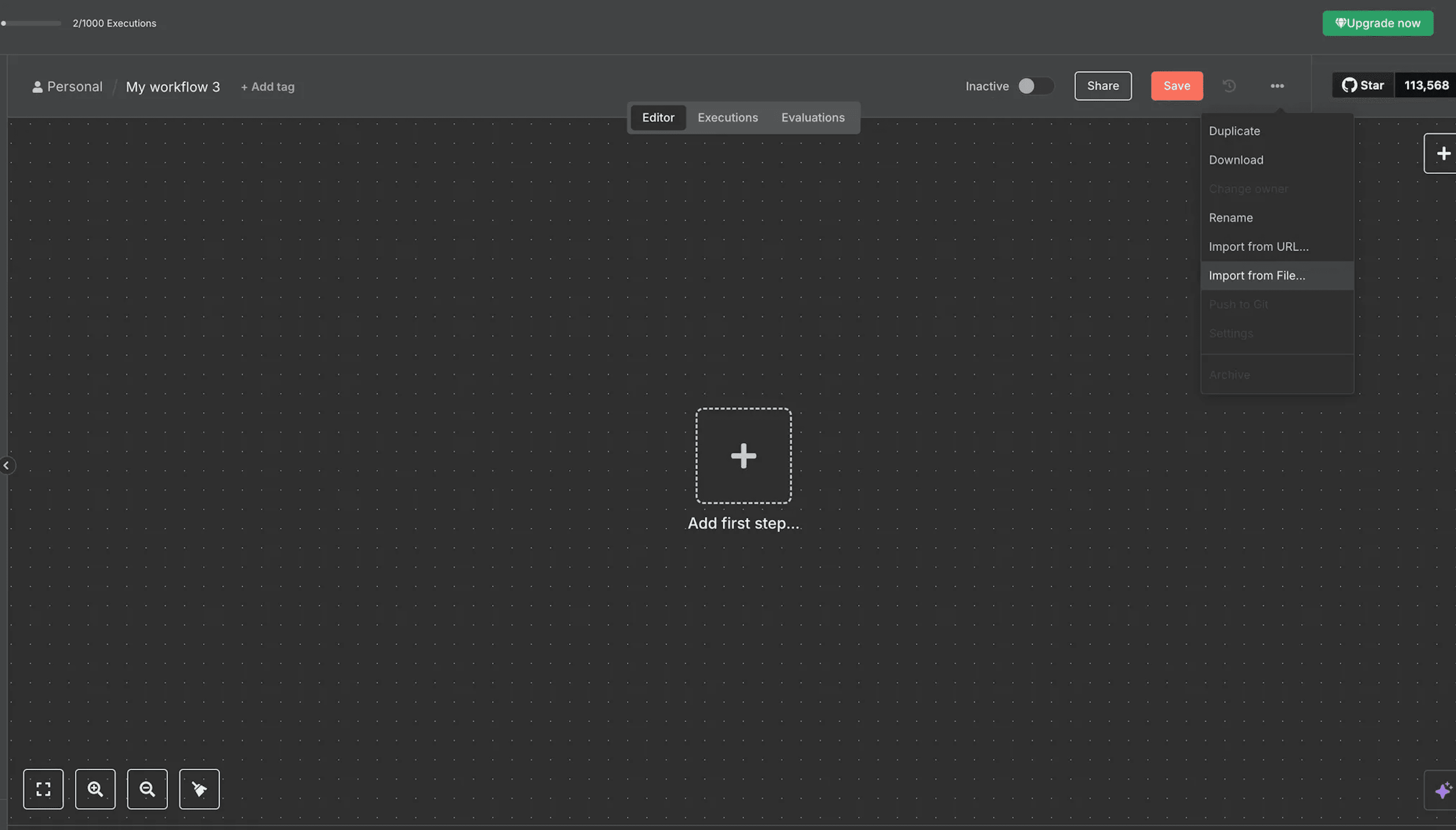Expand the collapsed left sidebar chevron
The image size is (1456, 830).
pos(7,466)
